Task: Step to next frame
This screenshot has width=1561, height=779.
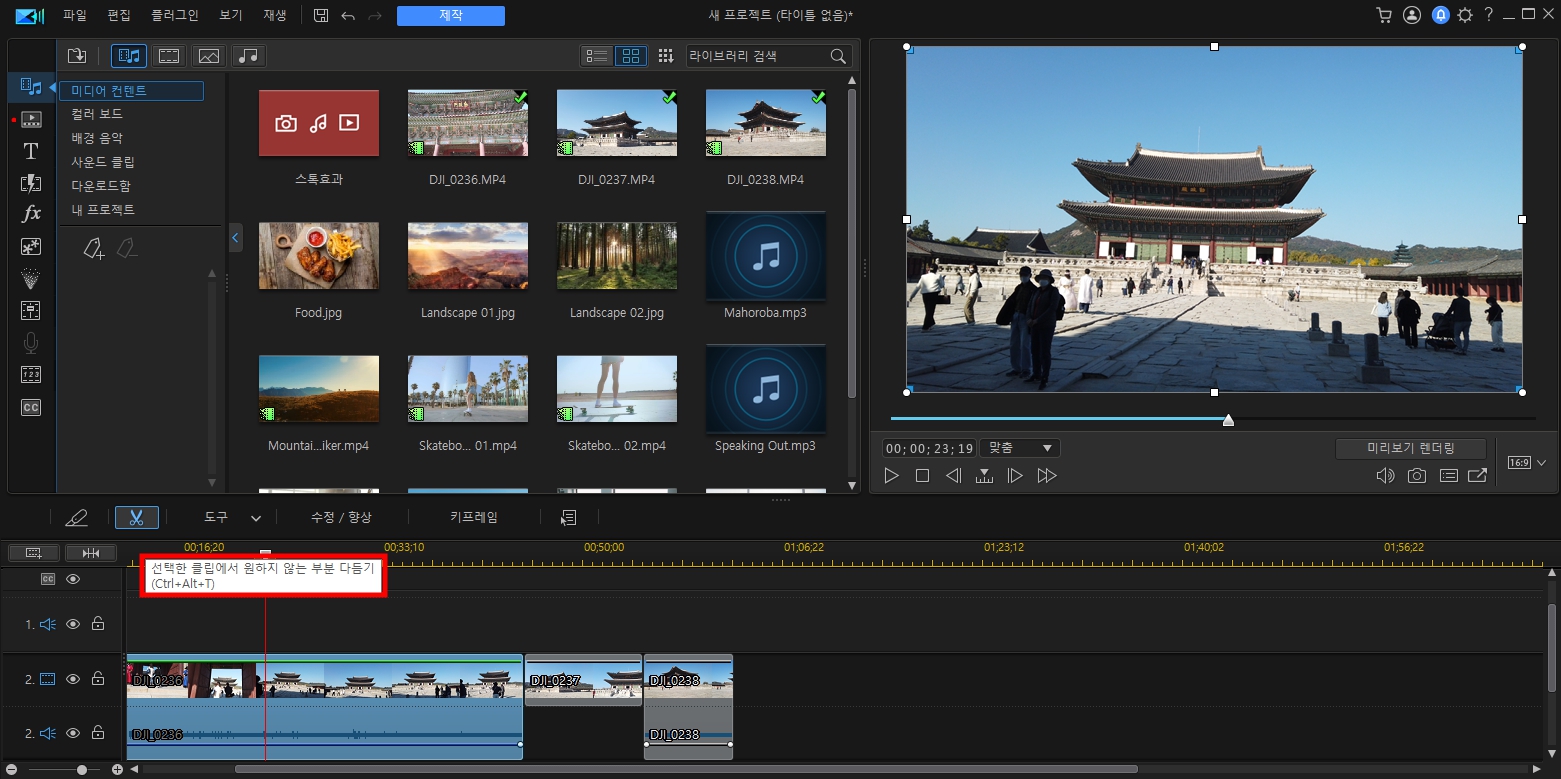Action: click(1015, 476)
